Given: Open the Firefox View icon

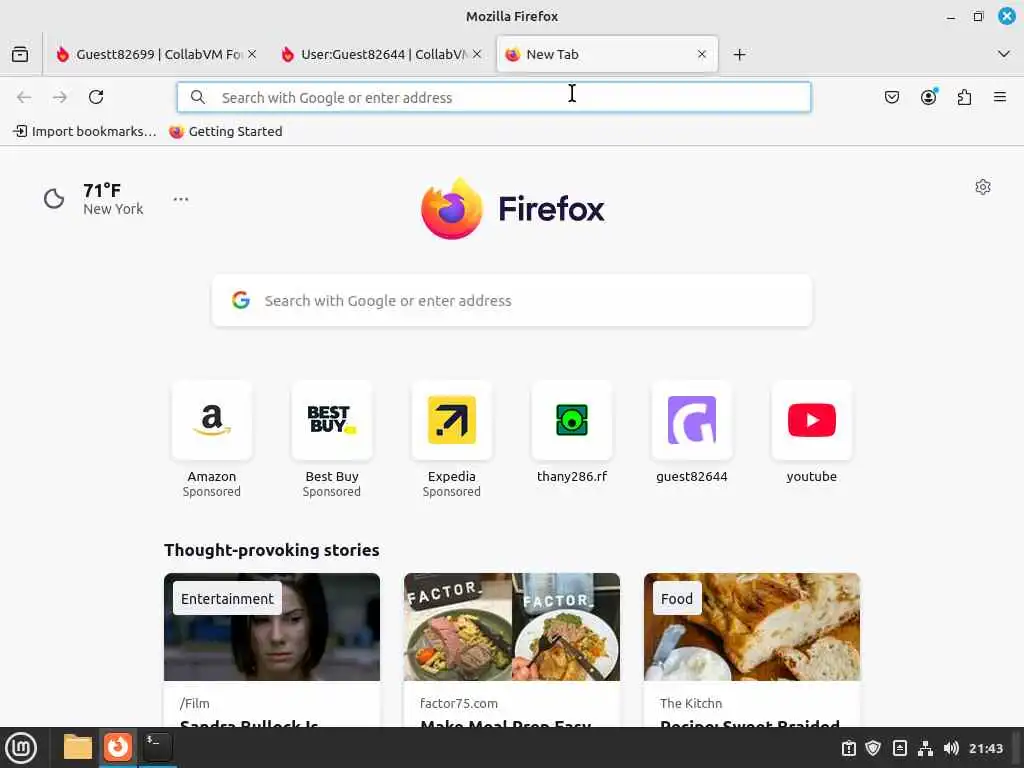Looking at the screenshot, I should click(20, 54).
